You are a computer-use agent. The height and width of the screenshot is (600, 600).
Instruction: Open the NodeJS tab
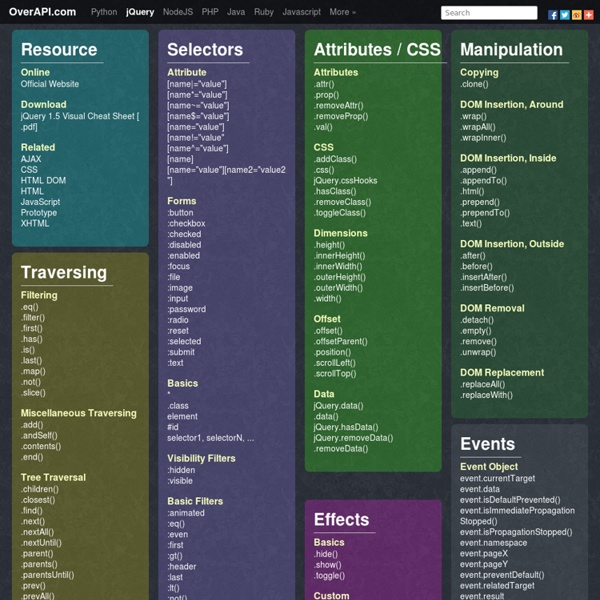tap(178, 12)
